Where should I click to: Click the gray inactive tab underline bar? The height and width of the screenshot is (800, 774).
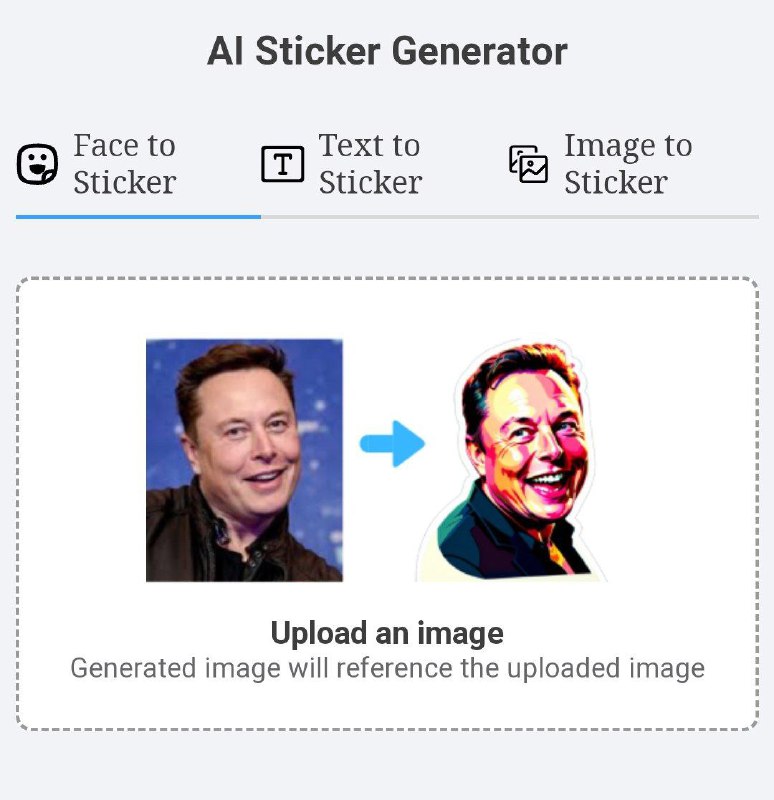510,217
